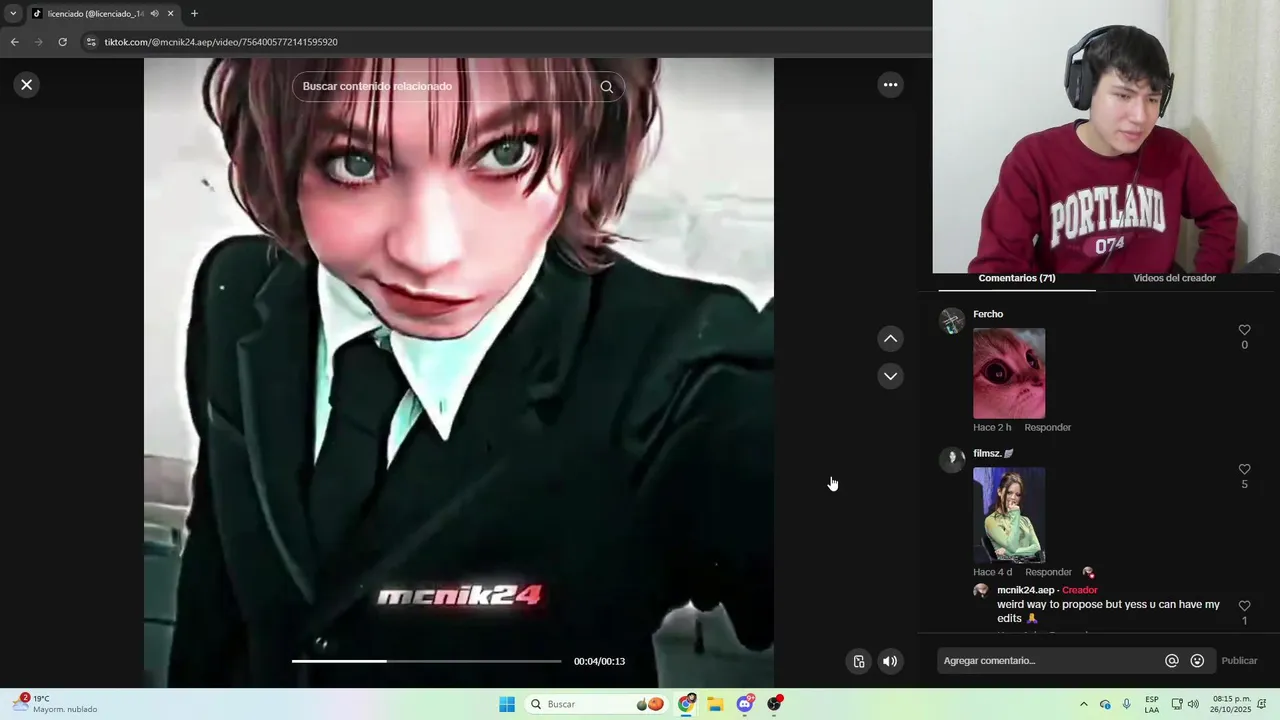Viewport: 1280px width, 720px height.
Task: Mute the video with the speaker icon
Action: pos(890,661)
